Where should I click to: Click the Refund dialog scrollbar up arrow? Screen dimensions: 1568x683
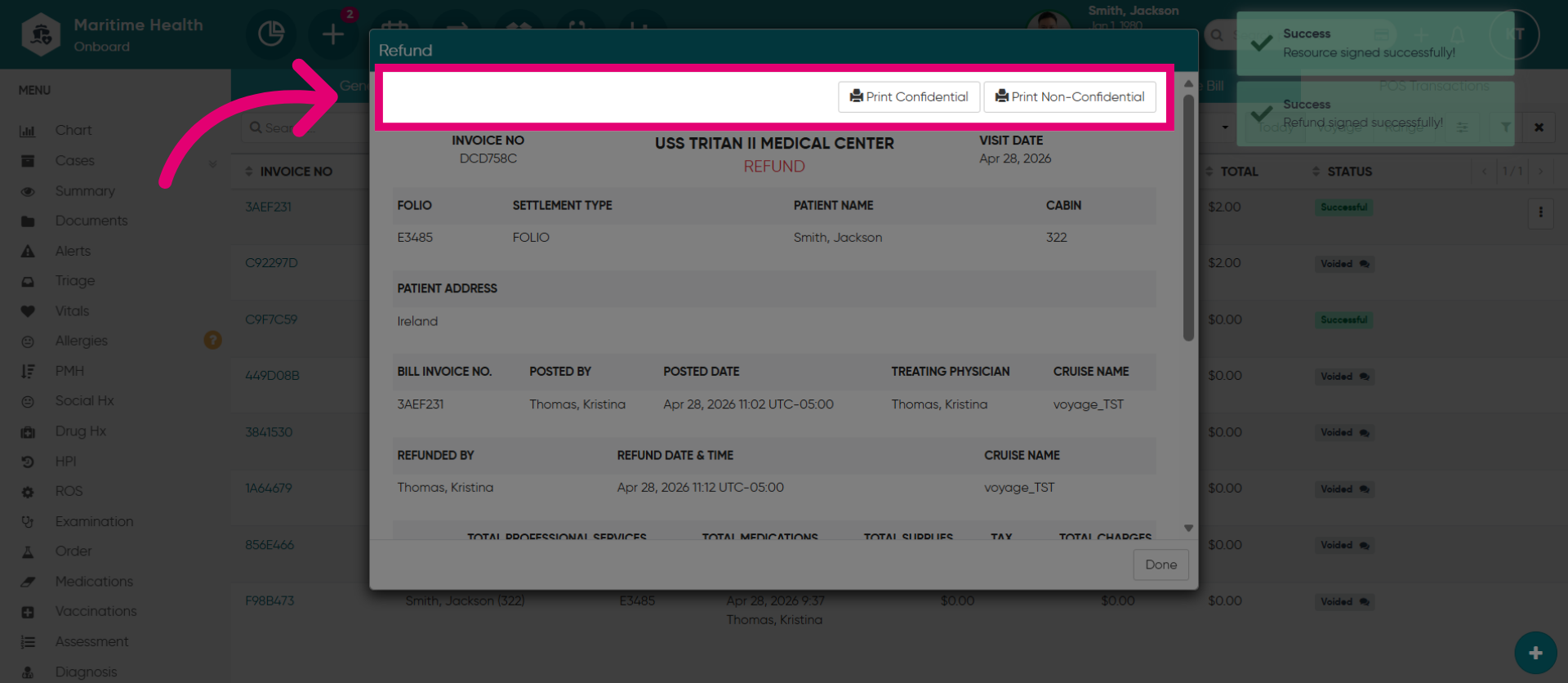(1189, 84)
